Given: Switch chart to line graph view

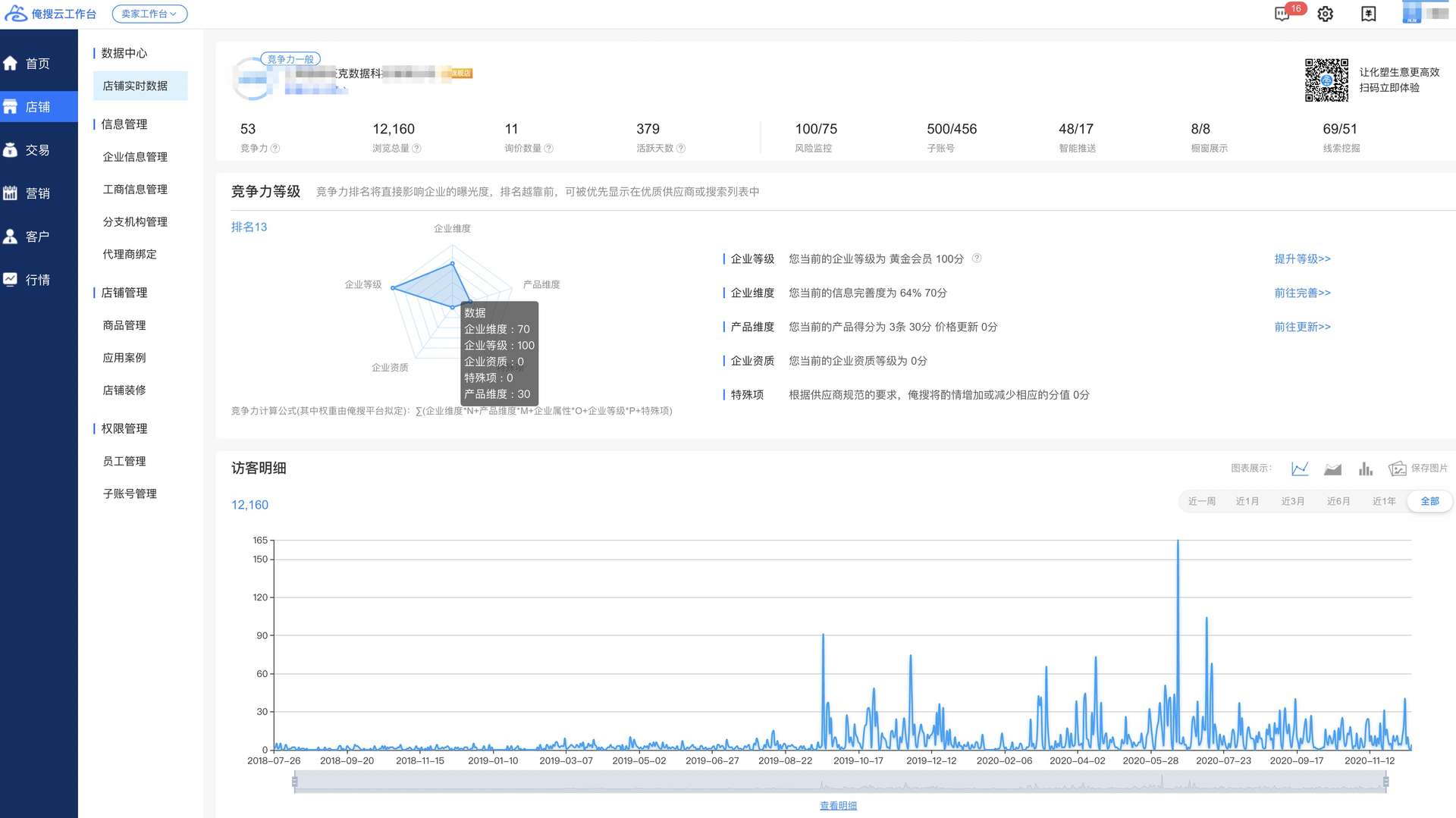Looking at the screenshot, I should 1300,469.
